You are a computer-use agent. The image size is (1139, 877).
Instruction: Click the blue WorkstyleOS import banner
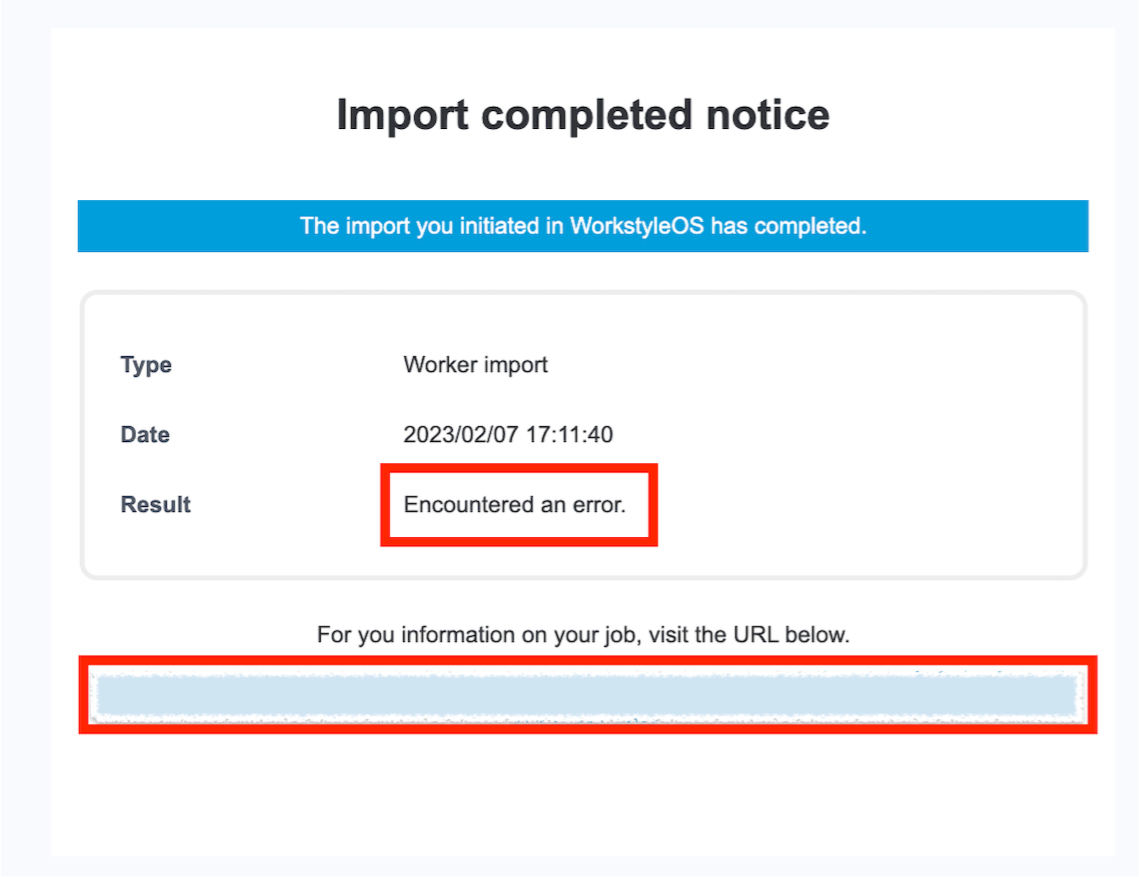point(583,226)
